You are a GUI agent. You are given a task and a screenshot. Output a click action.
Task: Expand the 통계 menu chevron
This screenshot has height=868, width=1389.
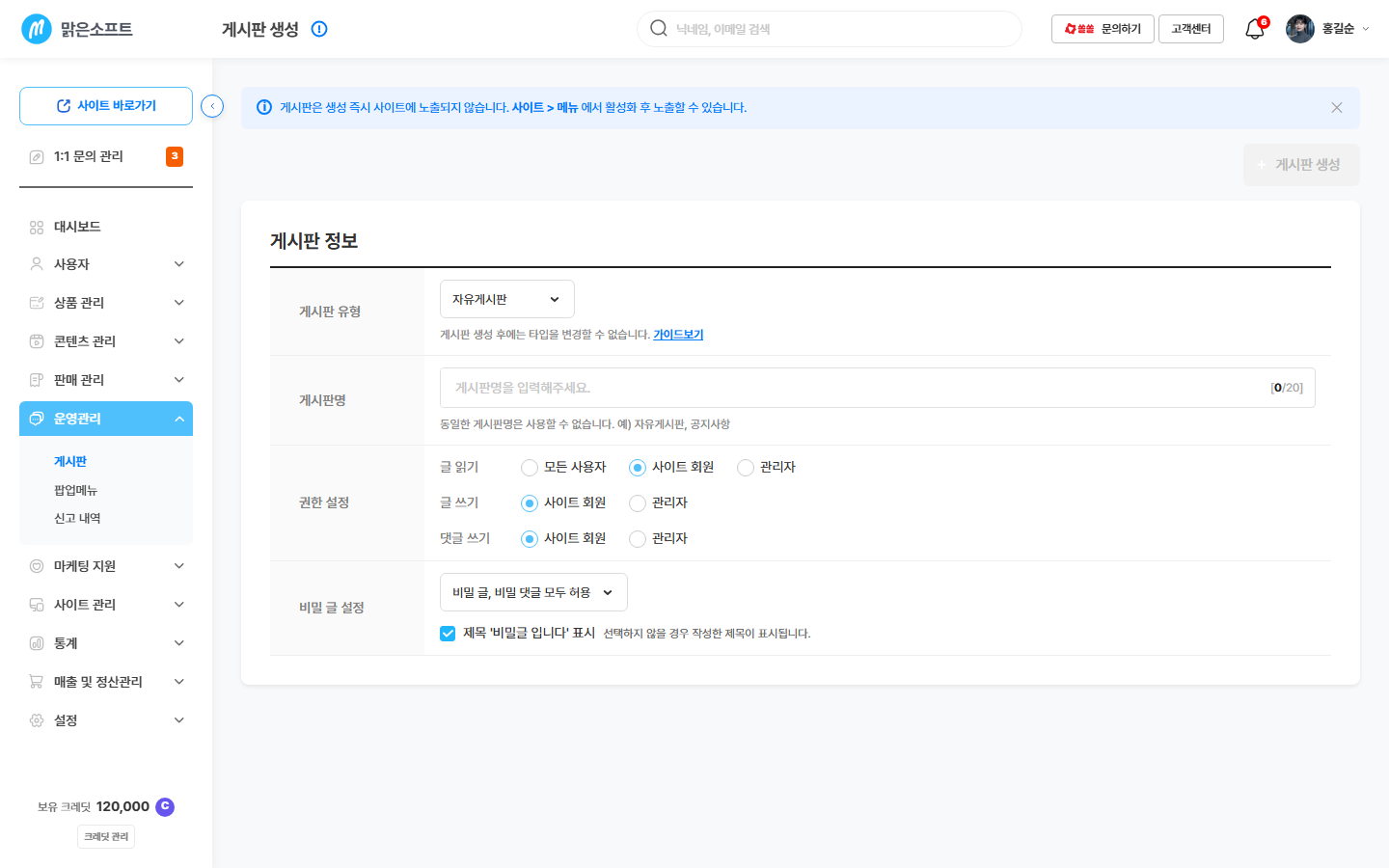coord(179,643)
